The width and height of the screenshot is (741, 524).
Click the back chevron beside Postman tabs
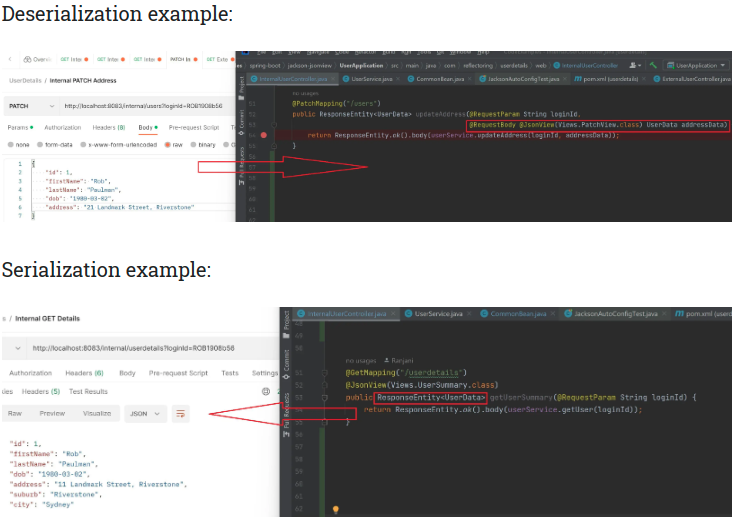coord(10,60)
